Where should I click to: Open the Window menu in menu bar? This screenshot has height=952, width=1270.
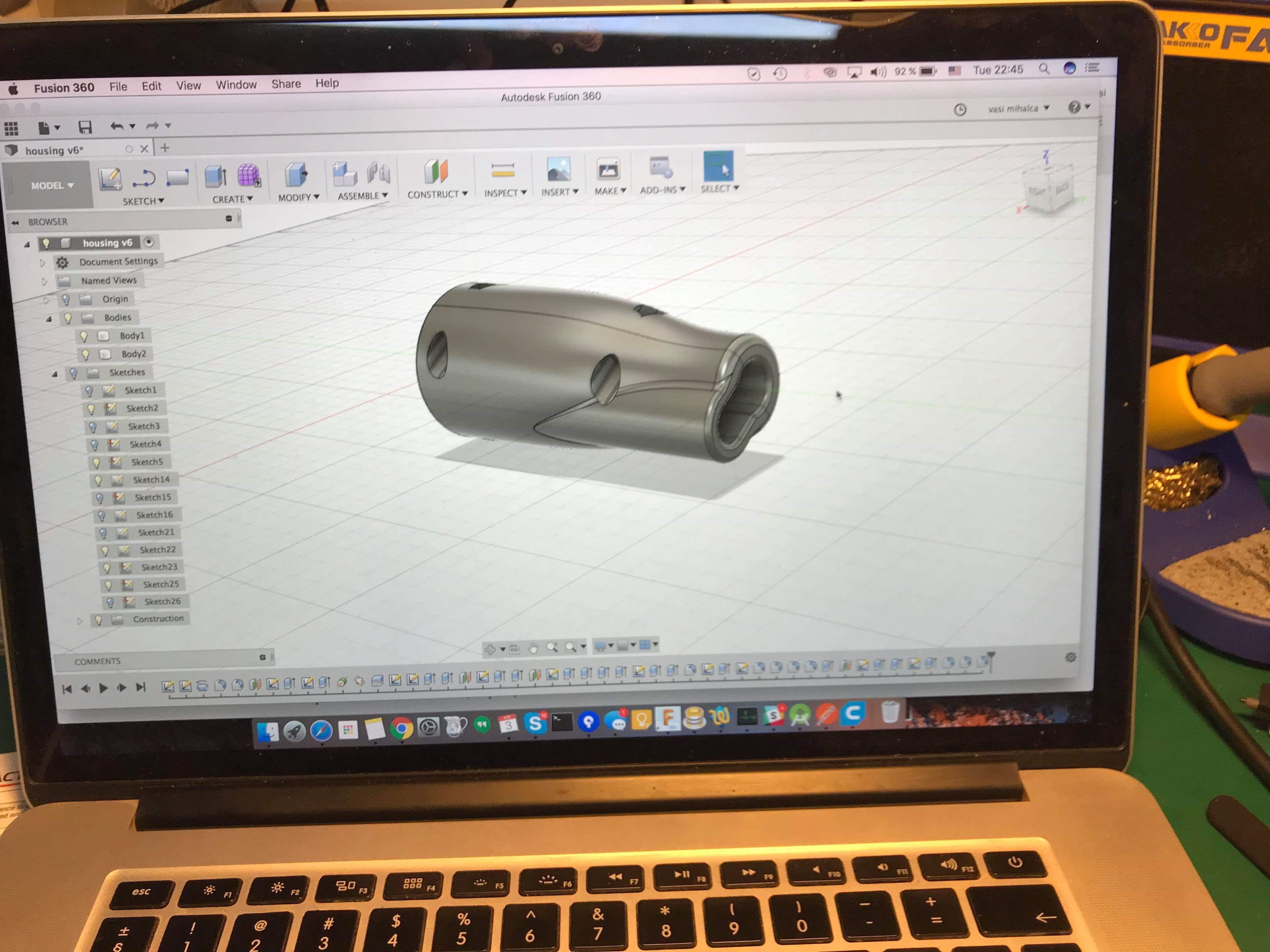pyautogui.click(x=236, y=85)
